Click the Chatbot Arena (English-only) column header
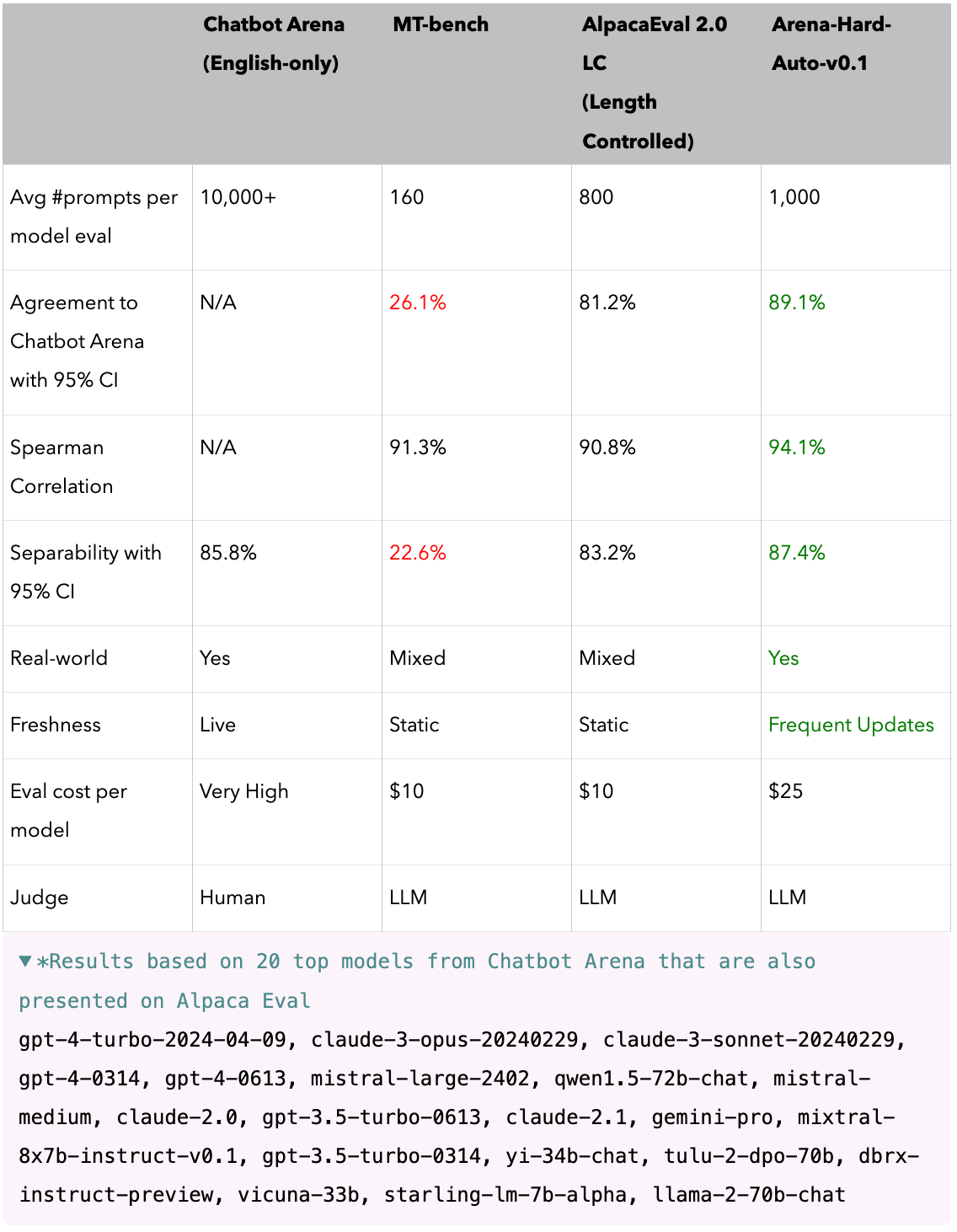 (273, 44)
